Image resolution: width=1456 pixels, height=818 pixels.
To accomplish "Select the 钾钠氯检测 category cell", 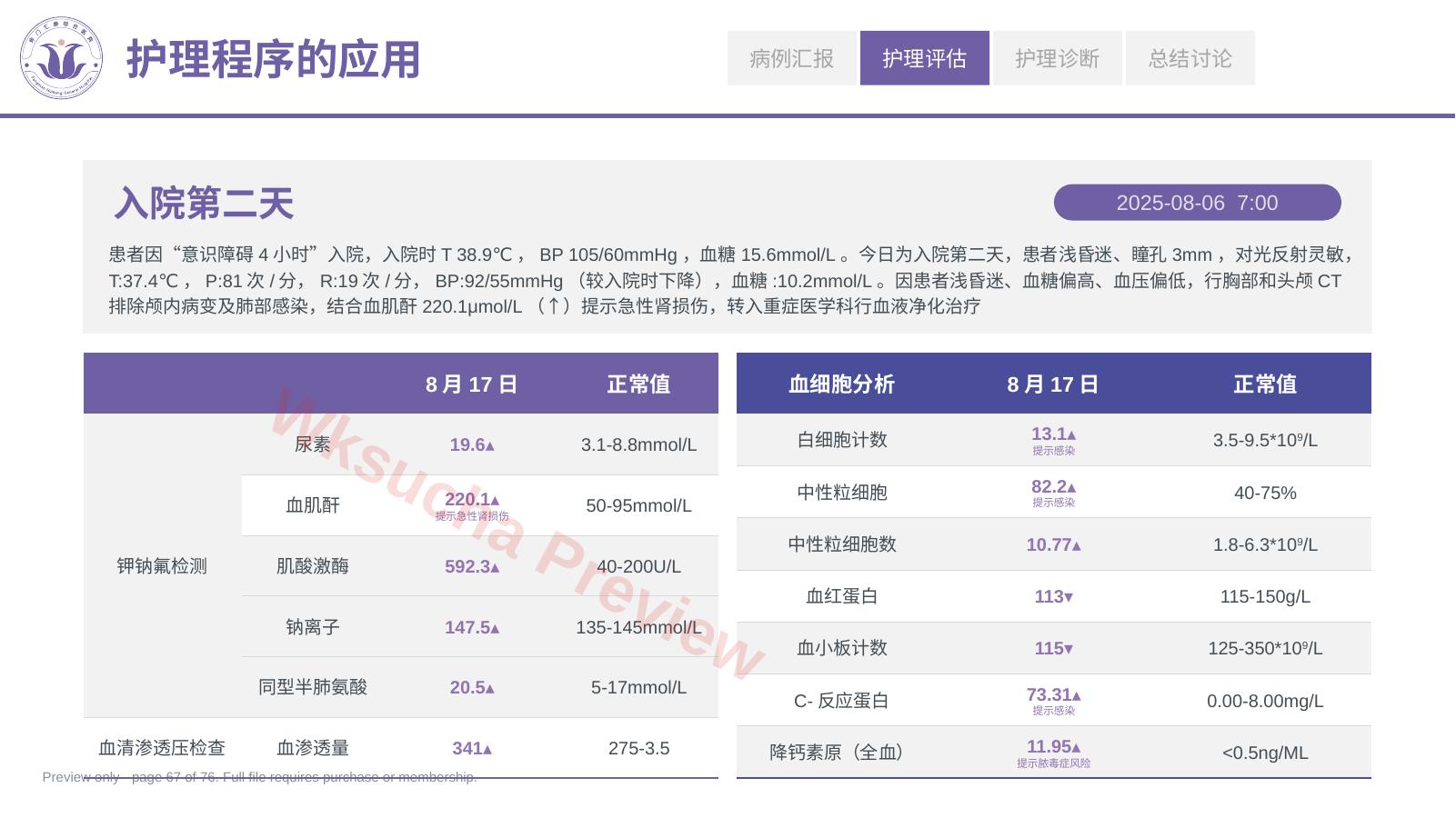I will 162,566.
